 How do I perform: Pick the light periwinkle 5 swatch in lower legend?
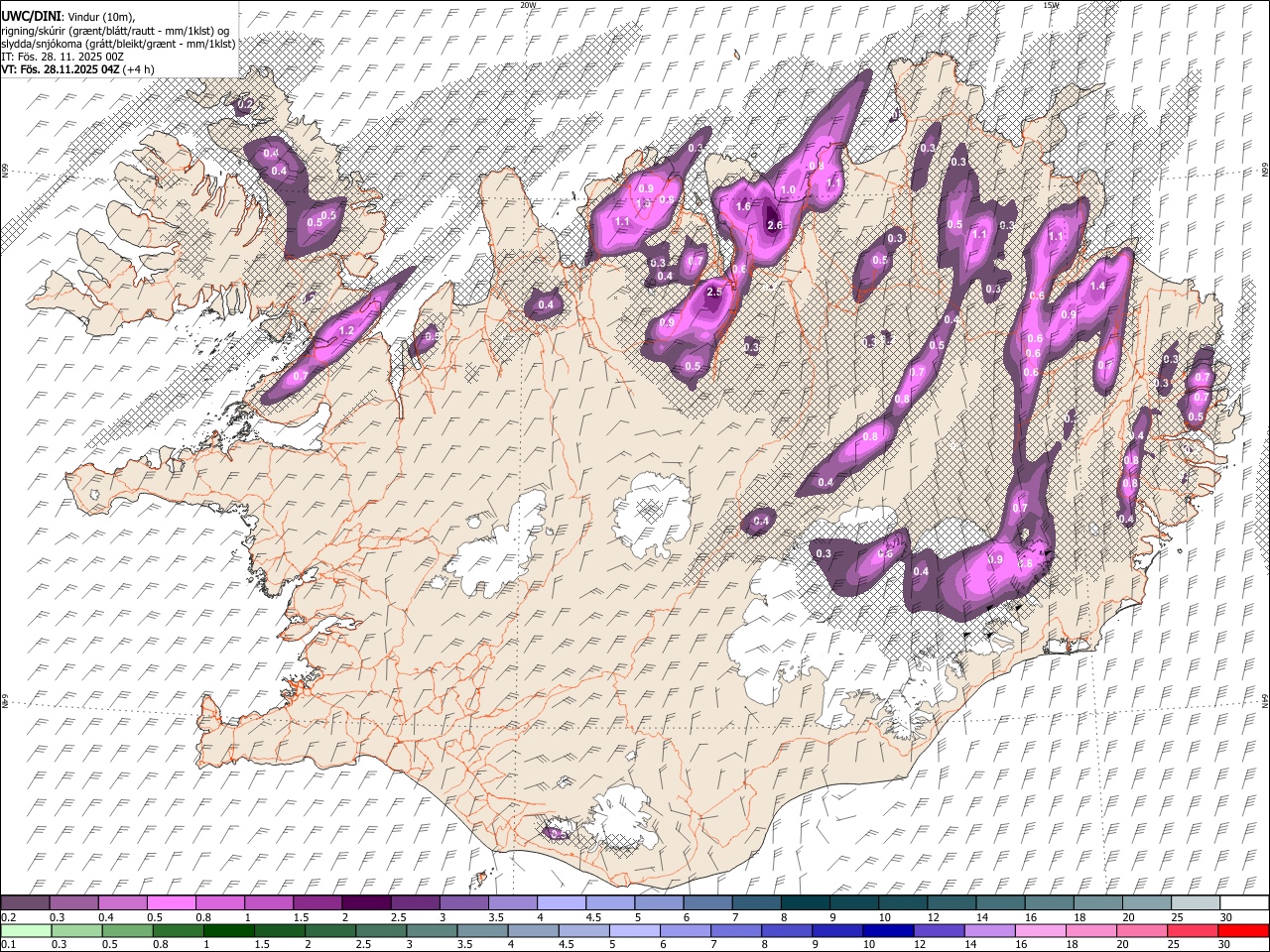pos(635,930)
